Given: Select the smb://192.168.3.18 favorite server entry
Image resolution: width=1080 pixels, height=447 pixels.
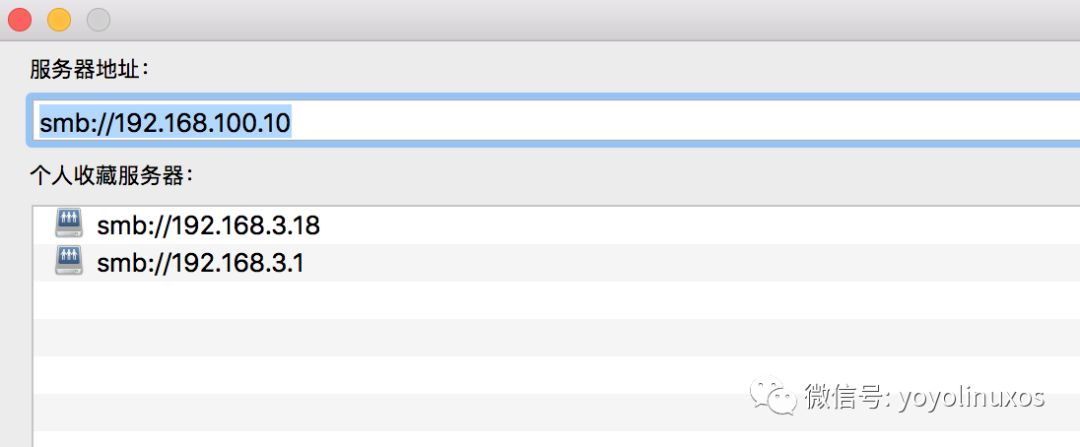Looking at the screenshot, I should [557, 225].
